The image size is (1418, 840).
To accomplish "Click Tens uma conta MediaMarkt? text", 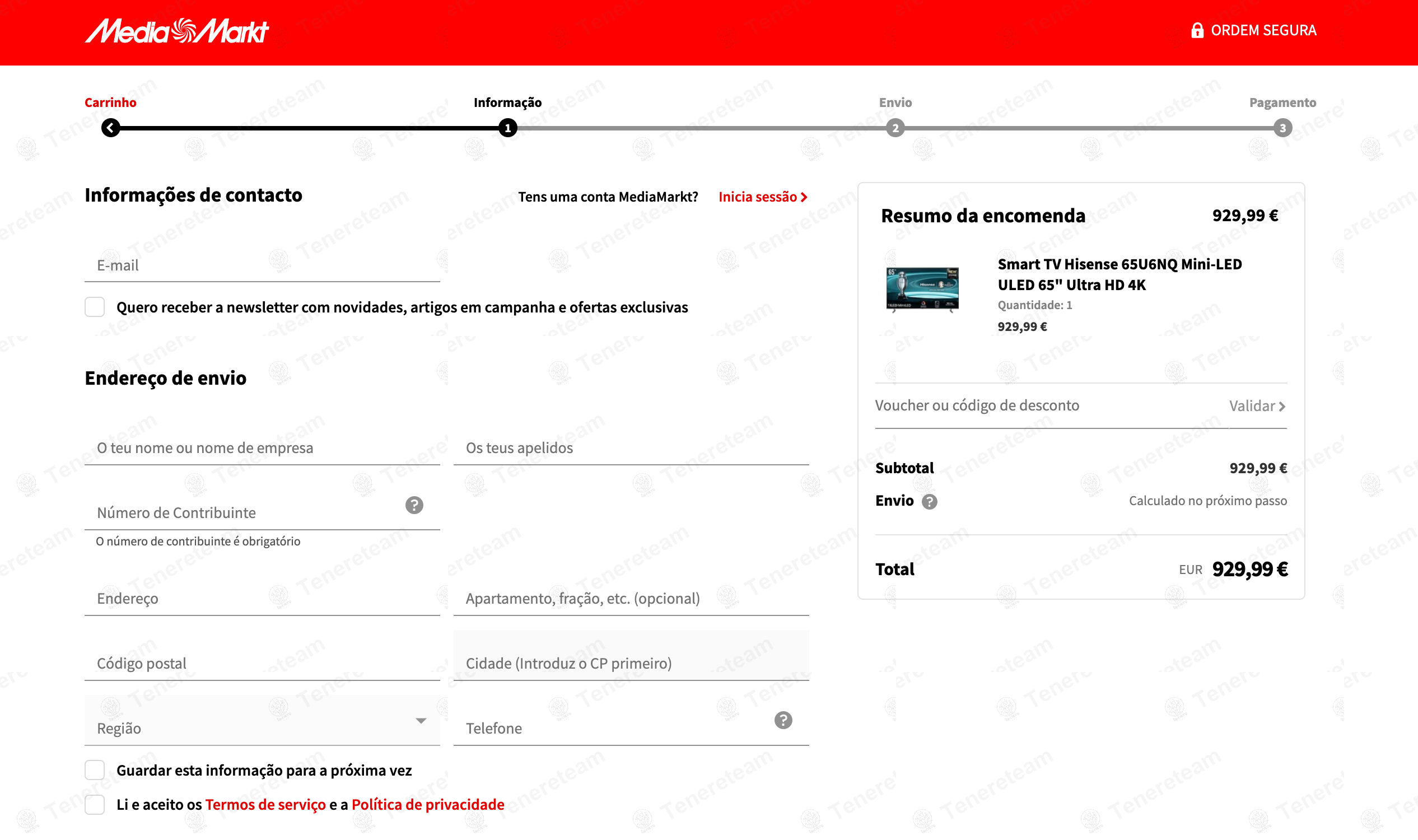I will (608, 197).
